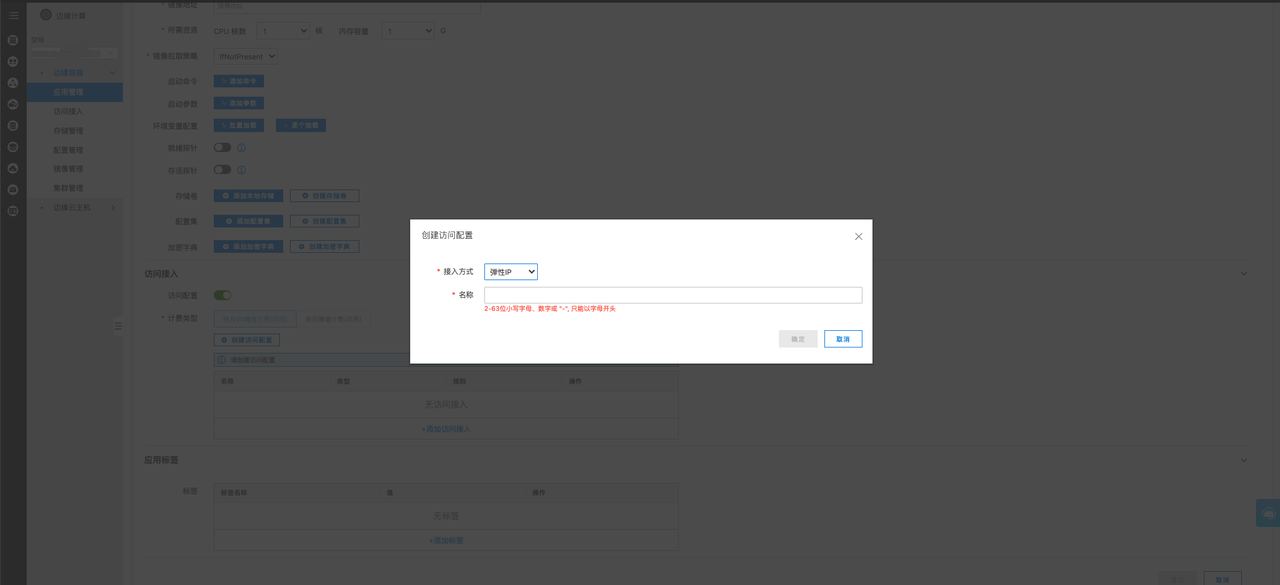This screenshot has height=585, width=1280.
Task: Open the CPU 核数 dropdown
Action: click(283, 31)
